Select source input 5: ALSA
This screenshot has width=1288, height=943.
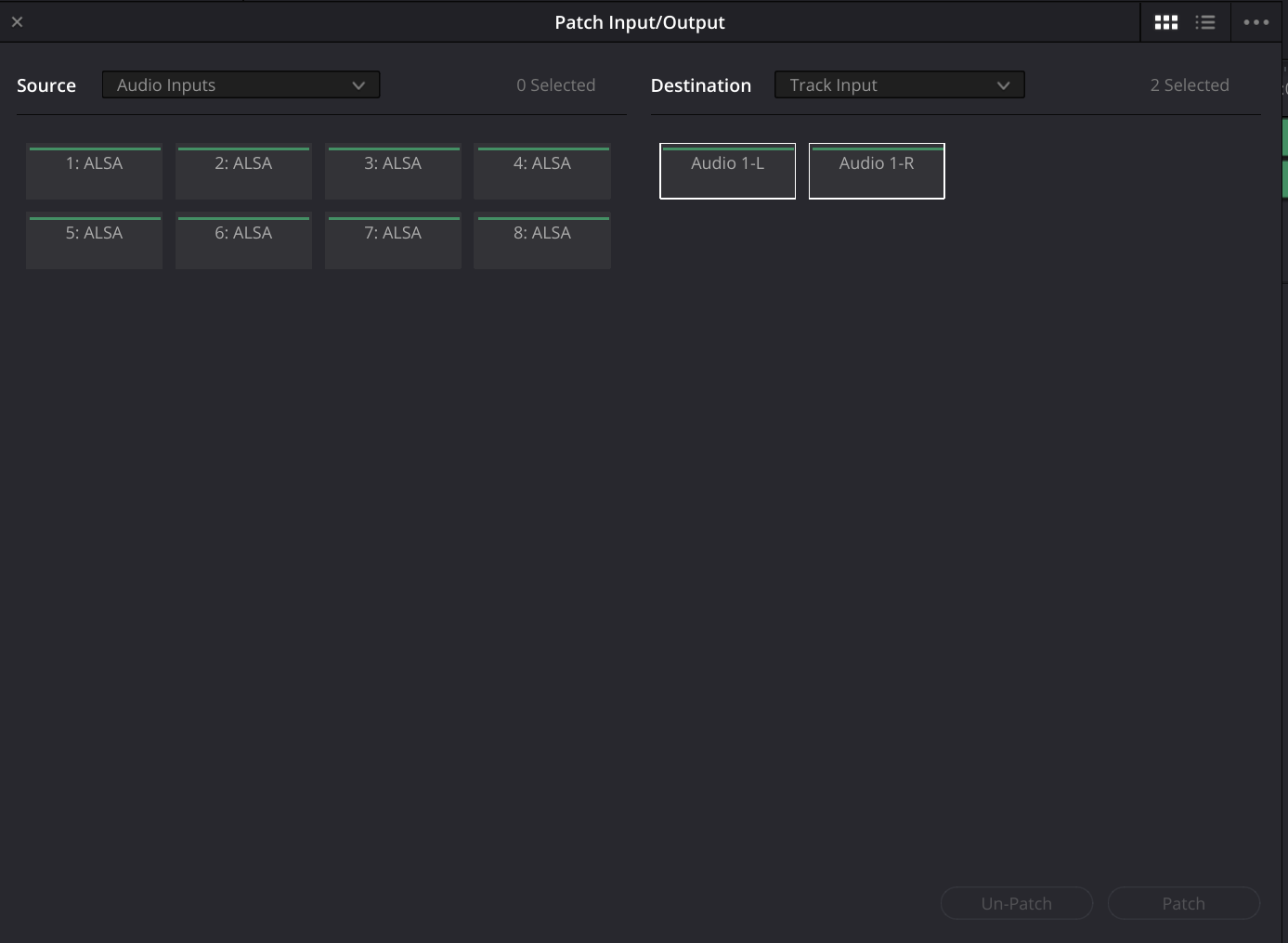tap(94, 242)
